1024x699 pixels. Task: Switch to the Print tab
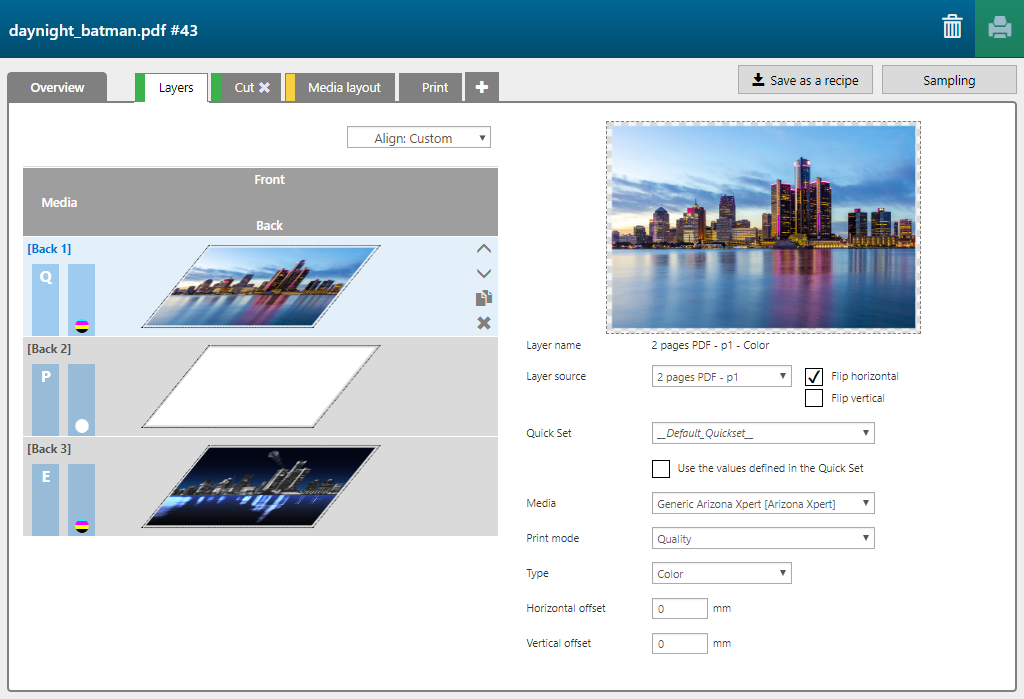(431, 88)
